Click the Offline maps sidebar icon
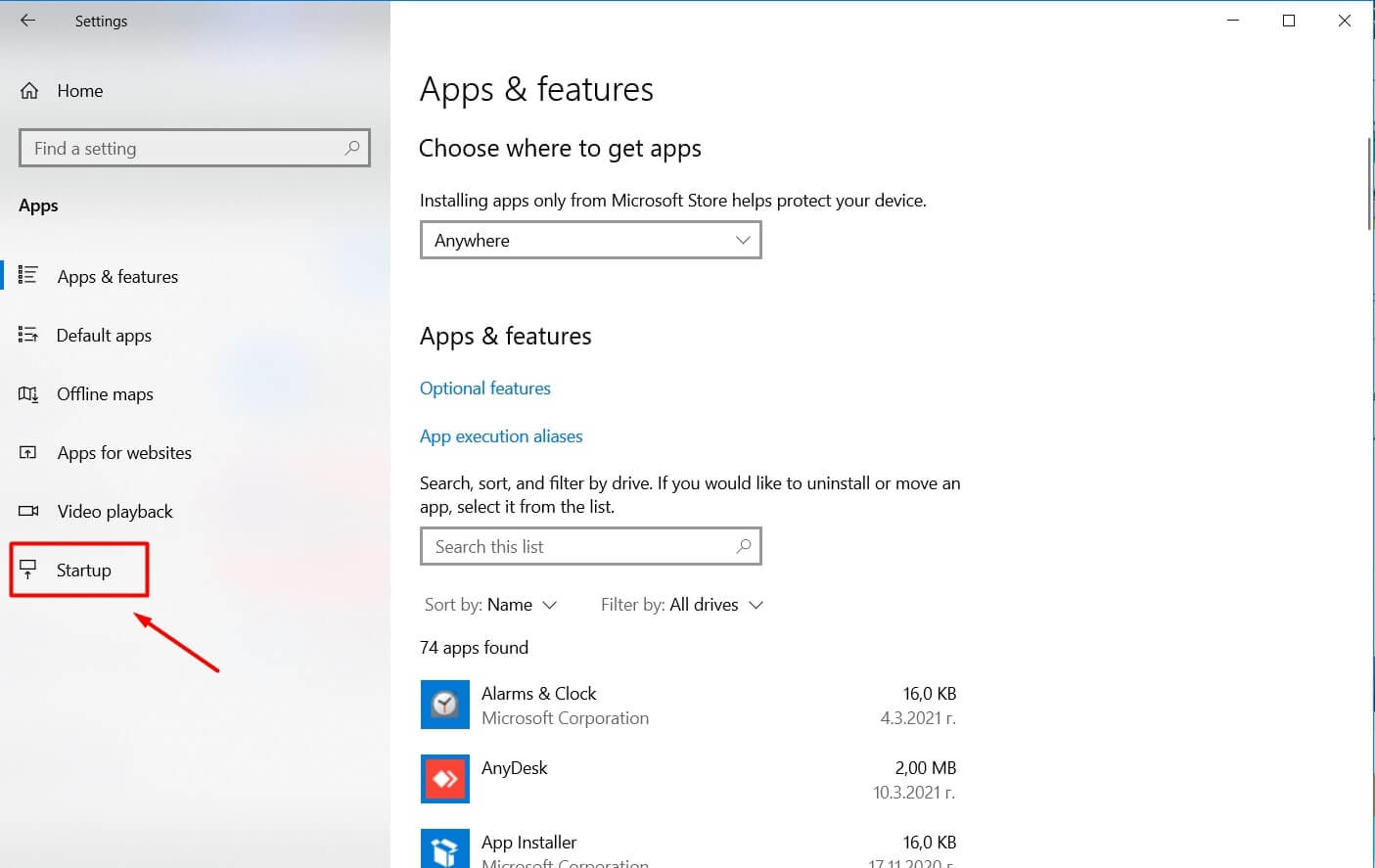This screenshot has height=868, width=1375. 29,393
